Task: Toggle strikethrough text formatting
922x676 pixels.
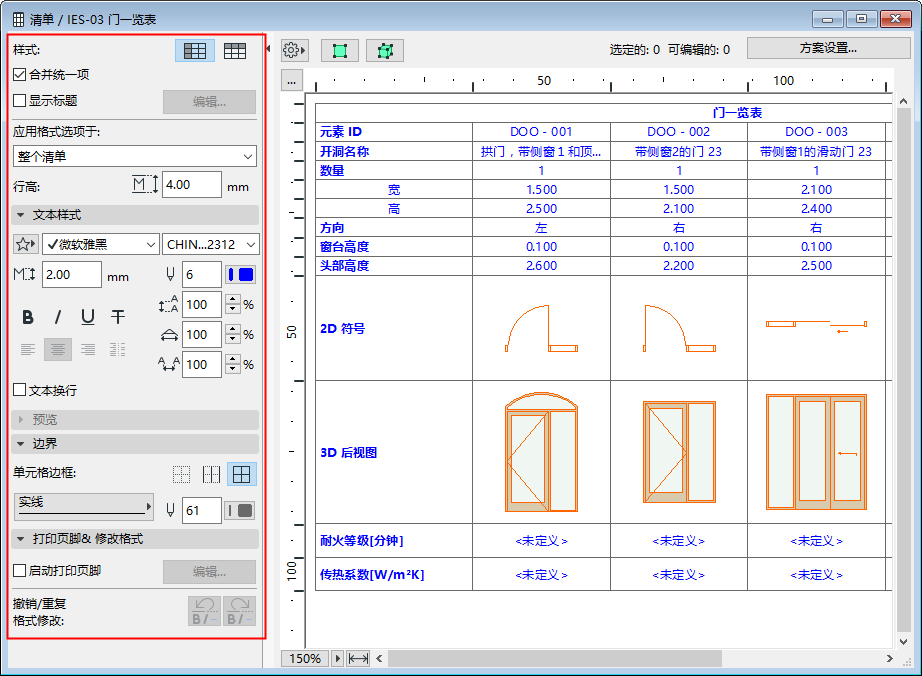Action: click(x=118, y=317)
